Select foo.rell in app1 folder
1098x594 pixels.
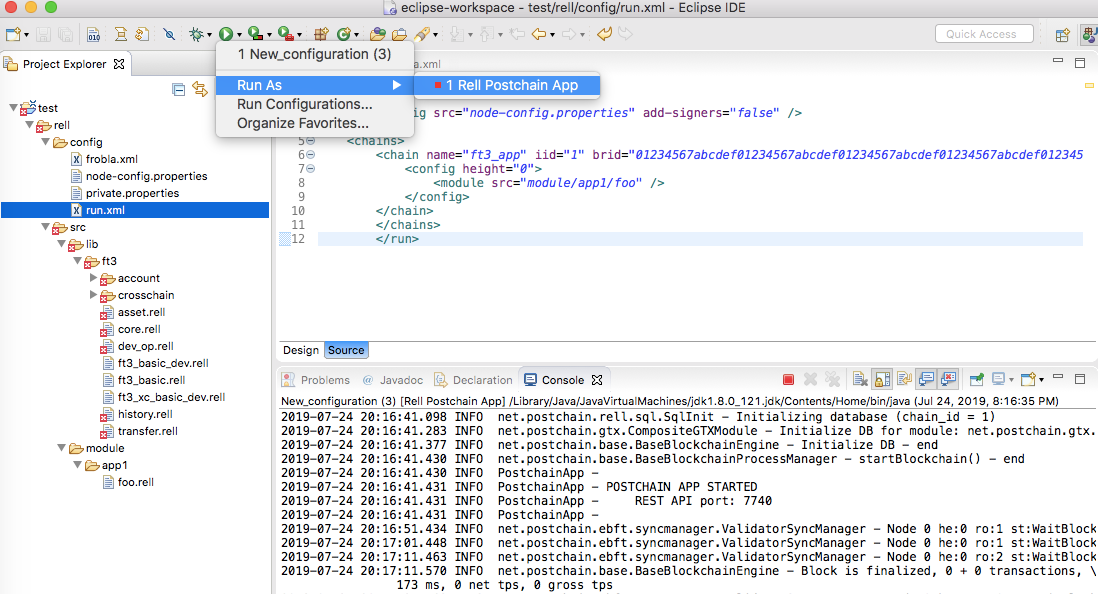pos(136,482)
